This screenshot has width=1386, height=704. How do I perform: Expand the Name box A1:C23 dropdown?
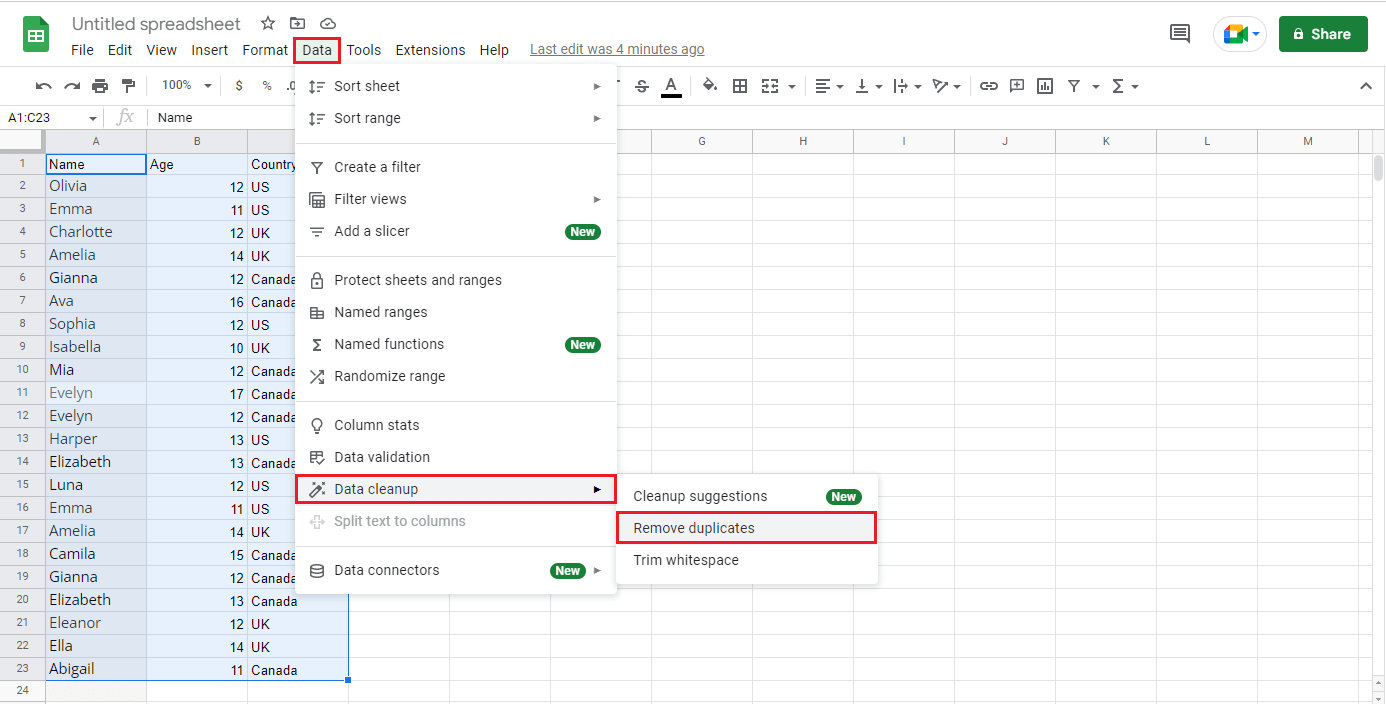click(93, 118)
